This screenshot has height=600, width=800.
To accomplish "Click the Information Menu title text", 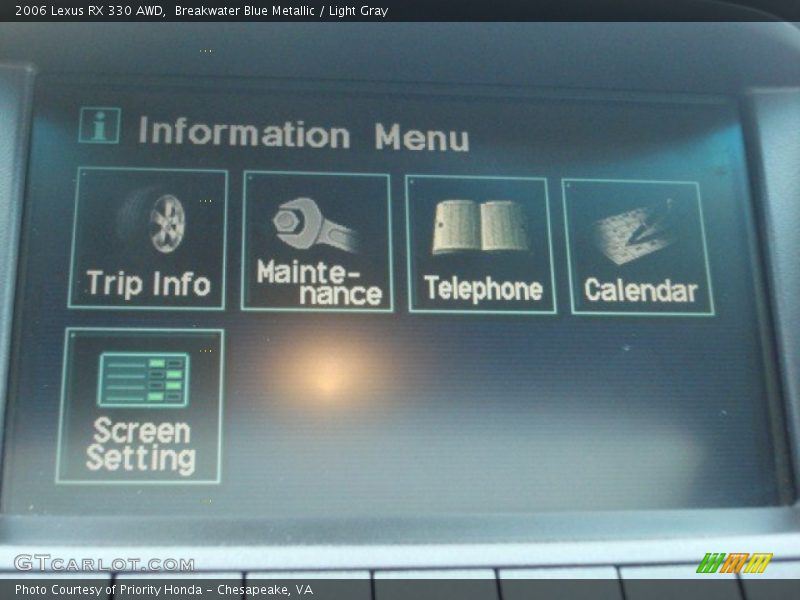I will click(x=304, y=134).
